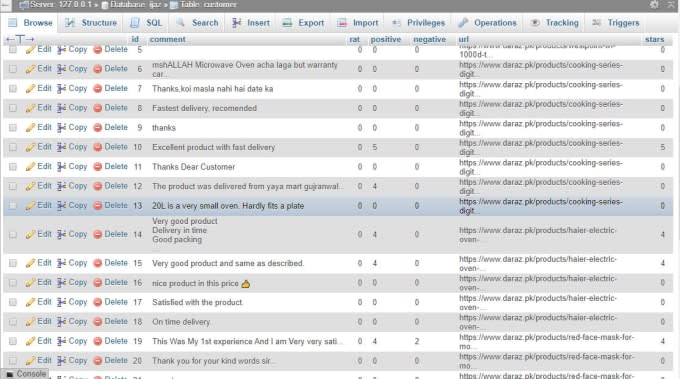The height and width of the screenshot is (379, 680).
Task: Click the Edit pencil icon for row 15
Action: 30,263
